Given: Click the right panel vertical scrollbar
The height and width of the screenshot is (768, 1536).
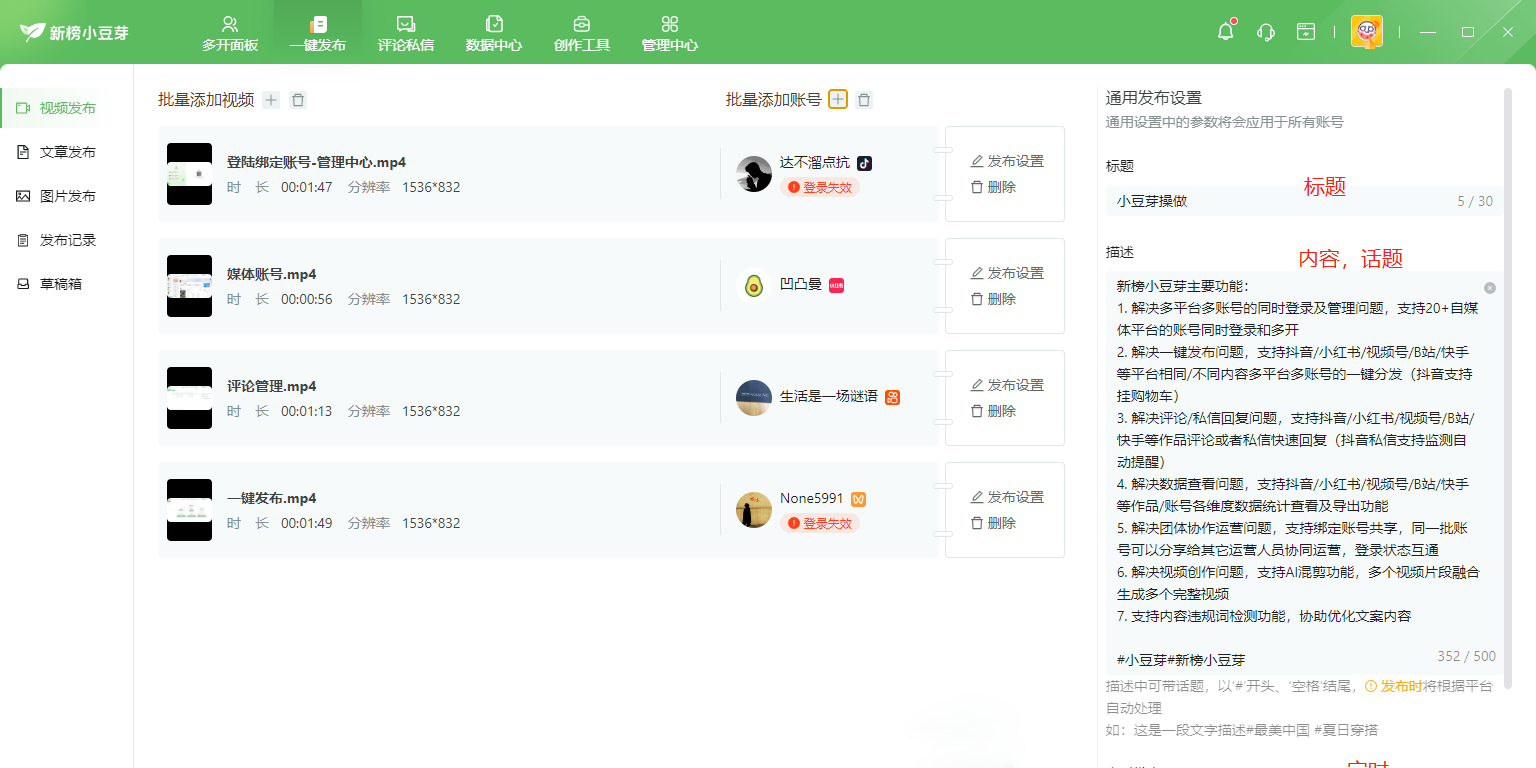Looking at the screenshot, I should pos(1507,388).
